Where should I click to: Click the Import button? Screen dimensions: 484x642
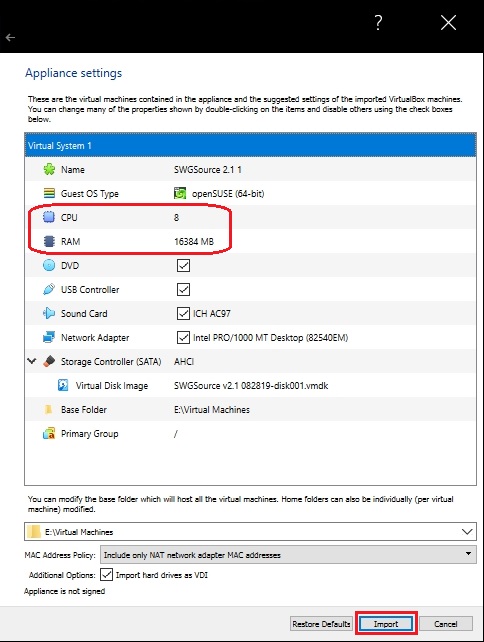pyautogui.click(x=386, y=624)
